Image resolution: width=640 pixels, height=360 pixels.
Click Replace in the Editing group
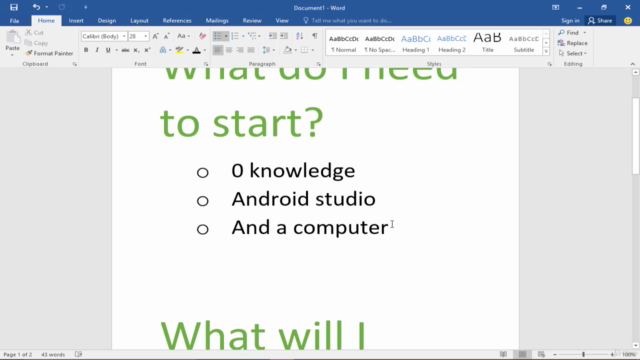click(573, 43)
